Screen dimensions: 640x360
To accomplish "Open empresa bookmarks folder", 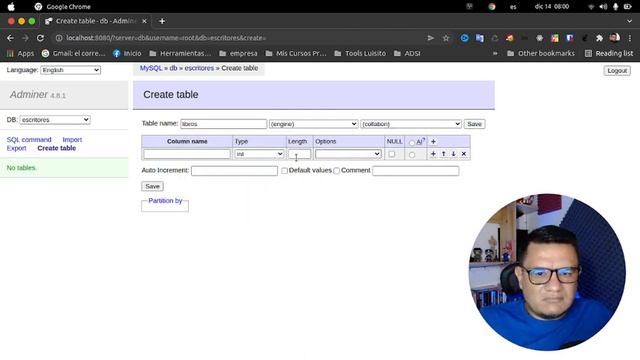I will tap(238, 53).
